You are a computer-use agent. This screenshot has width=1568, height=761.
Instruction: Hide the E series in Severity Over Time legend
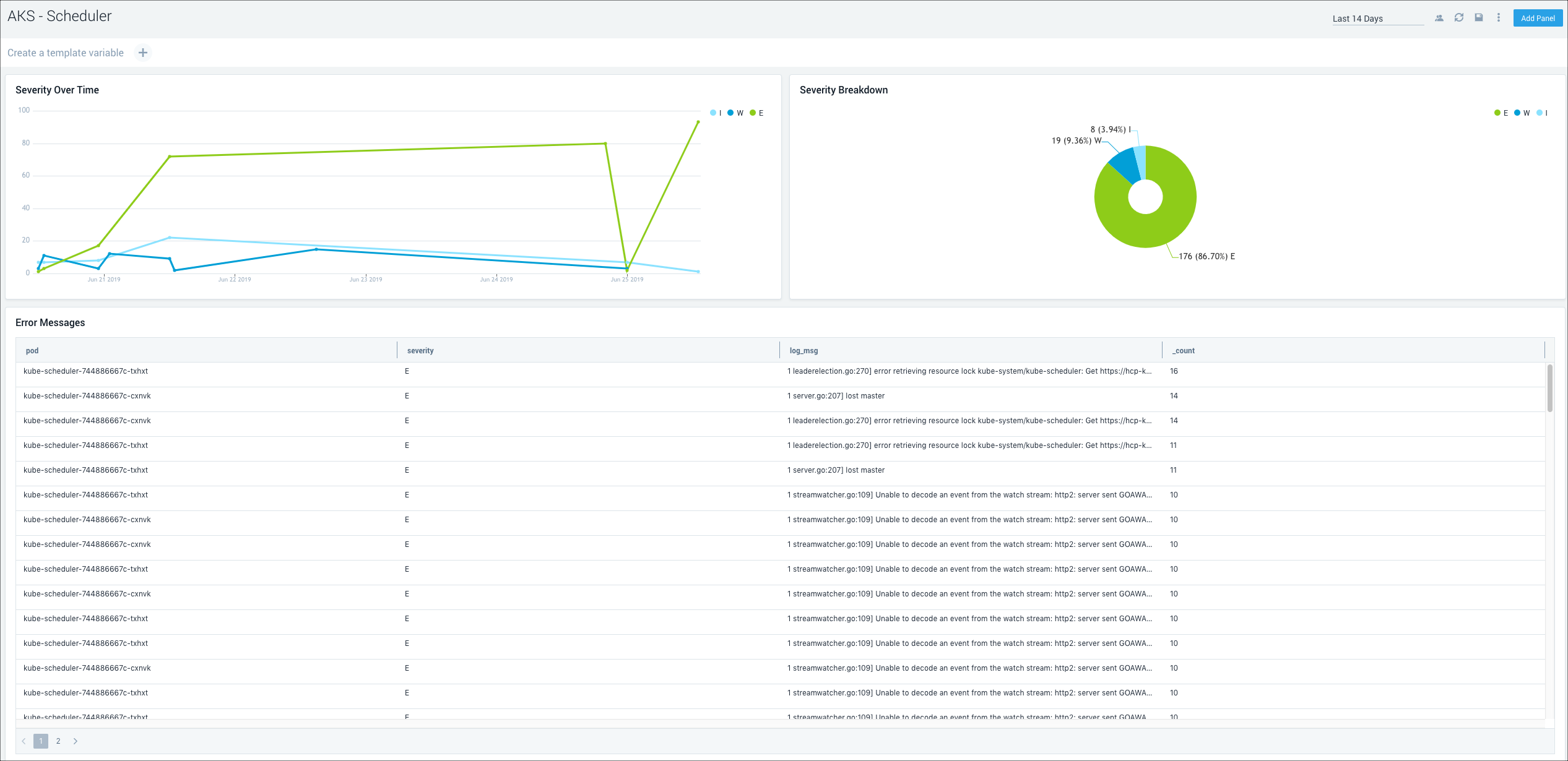click(x=758, y=113)
